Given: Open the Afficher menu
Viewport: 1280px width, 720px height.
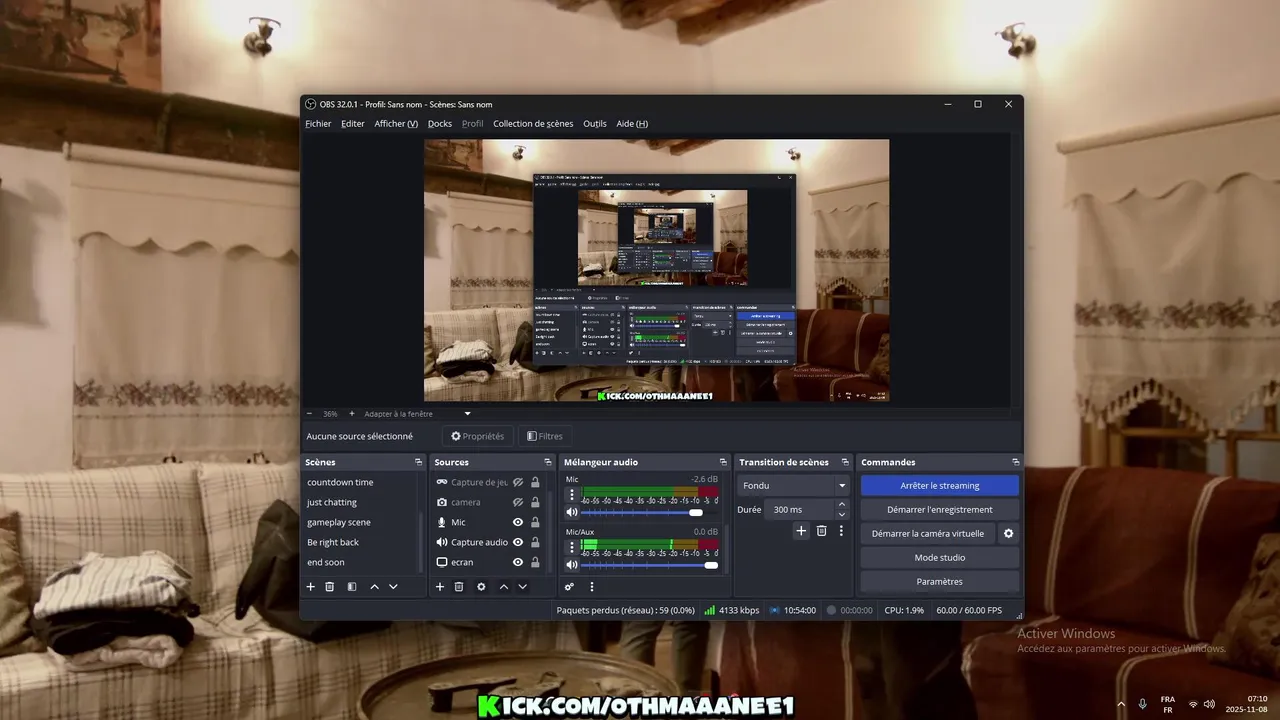Looking at the screenshot, I should coord(396,124).
